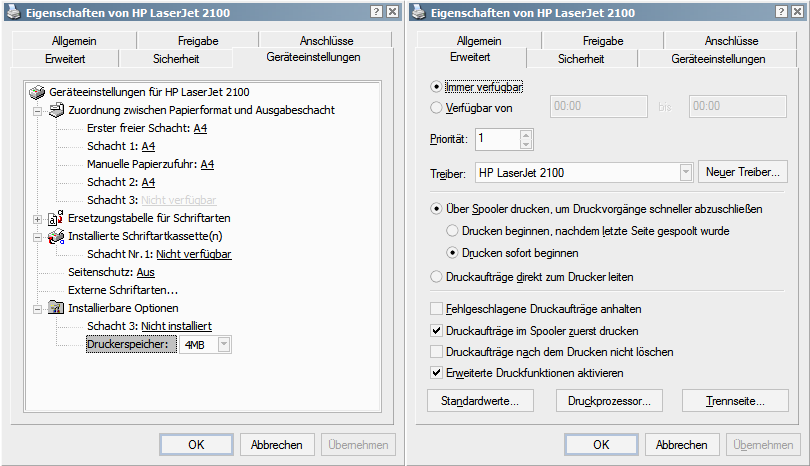Confirm with OK in right window

(601, 445)
